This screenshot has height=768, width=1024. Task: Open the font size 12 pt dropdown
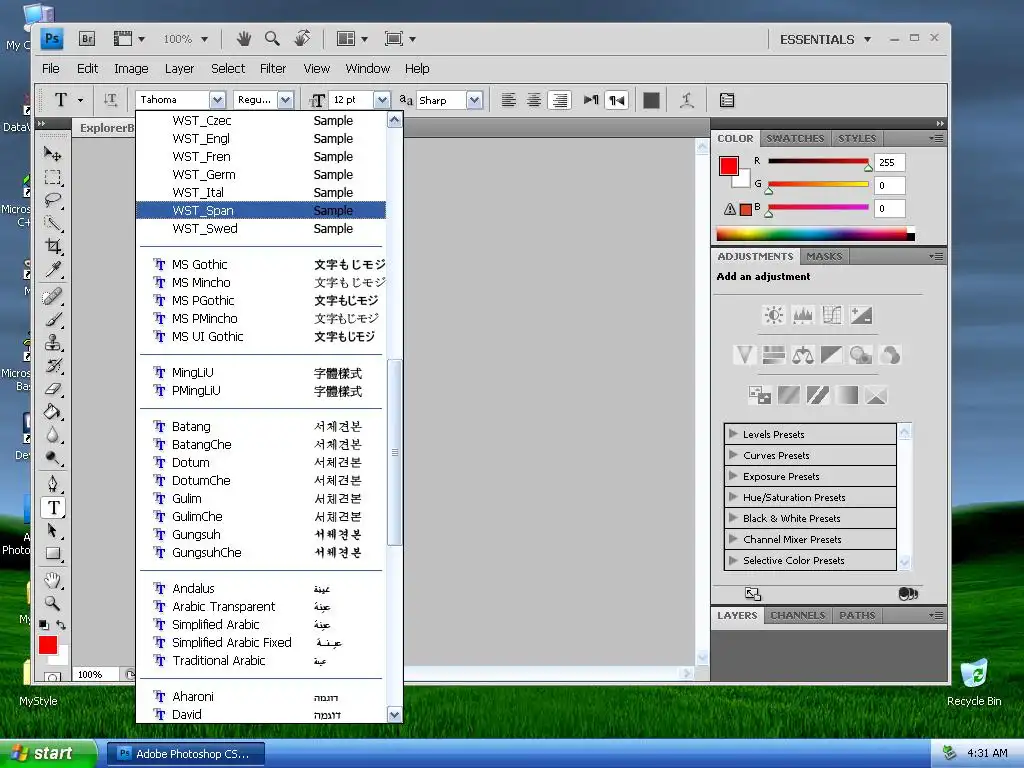point(382,100)
